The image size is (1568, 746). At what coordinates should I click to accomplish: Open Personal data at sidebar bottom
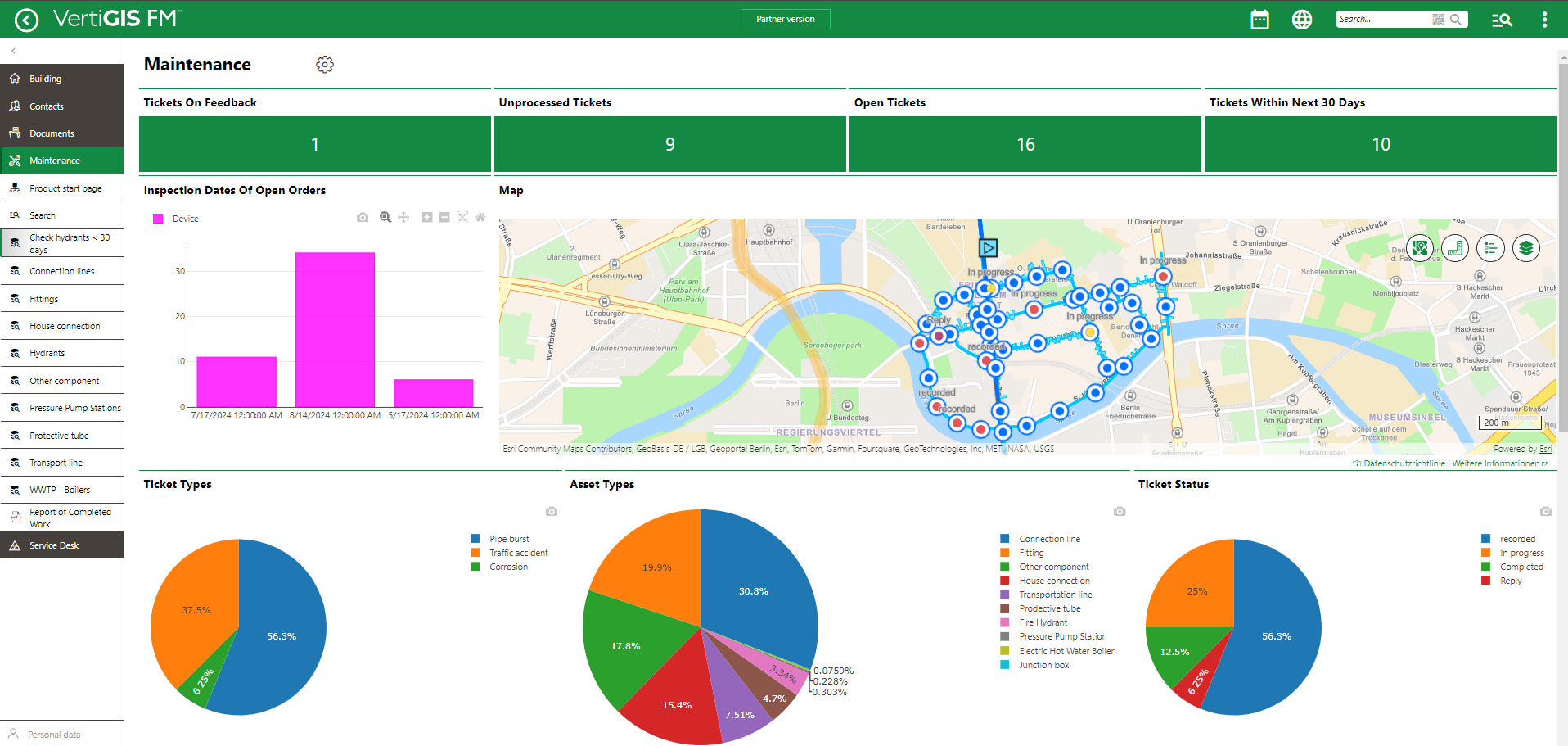click(x=62, y=734)
